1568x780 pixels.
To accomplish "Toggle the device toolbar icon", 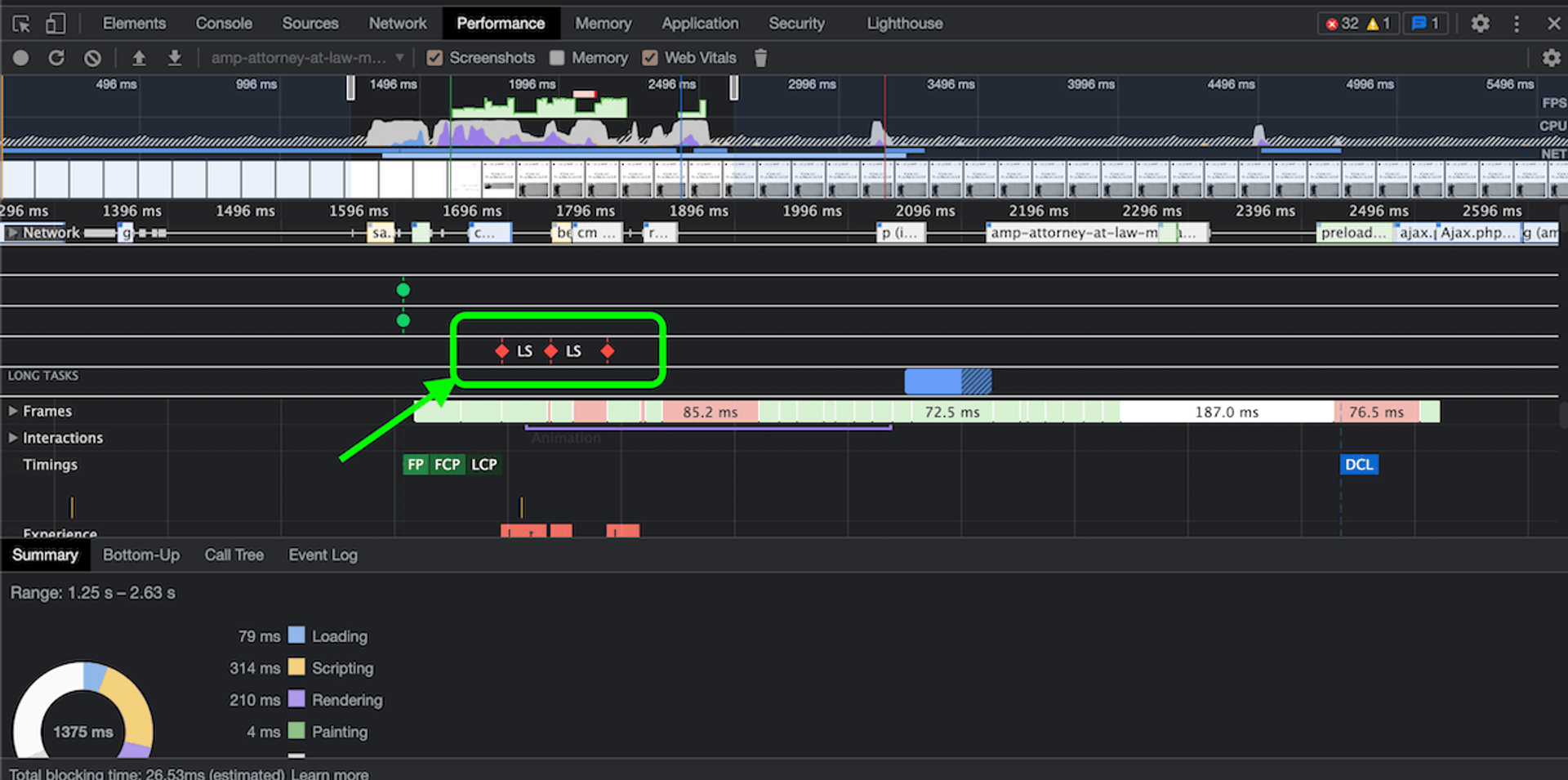I will [56, 24].
